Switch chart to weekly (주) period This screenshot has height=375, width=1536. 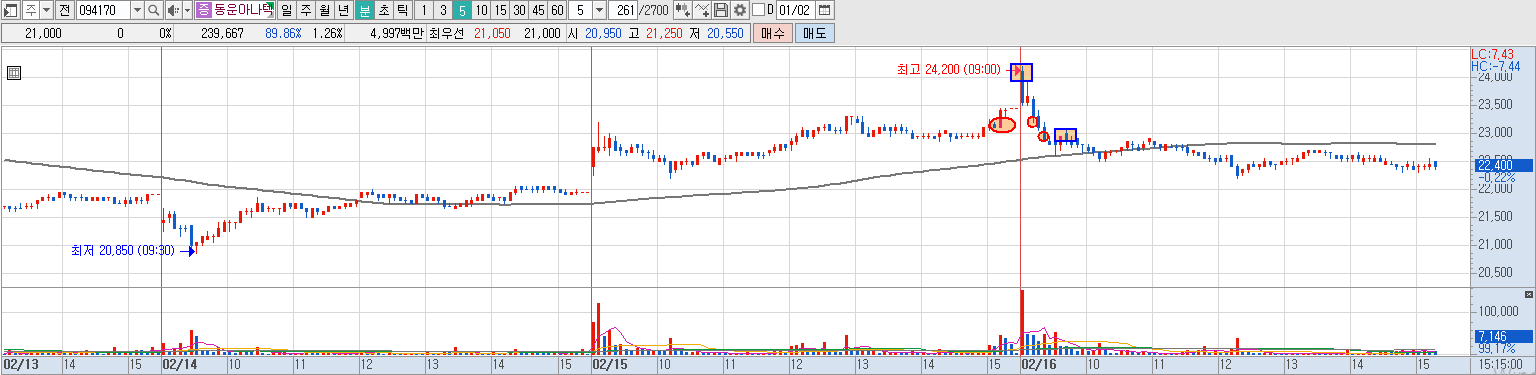tap(306, 10)
